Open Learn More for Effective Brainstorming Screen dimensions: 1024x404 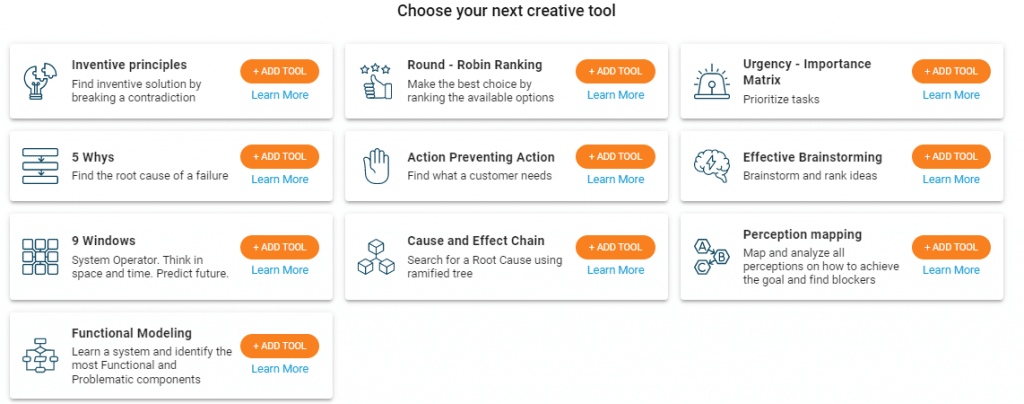pyautogui.click(x=951, y=179)
